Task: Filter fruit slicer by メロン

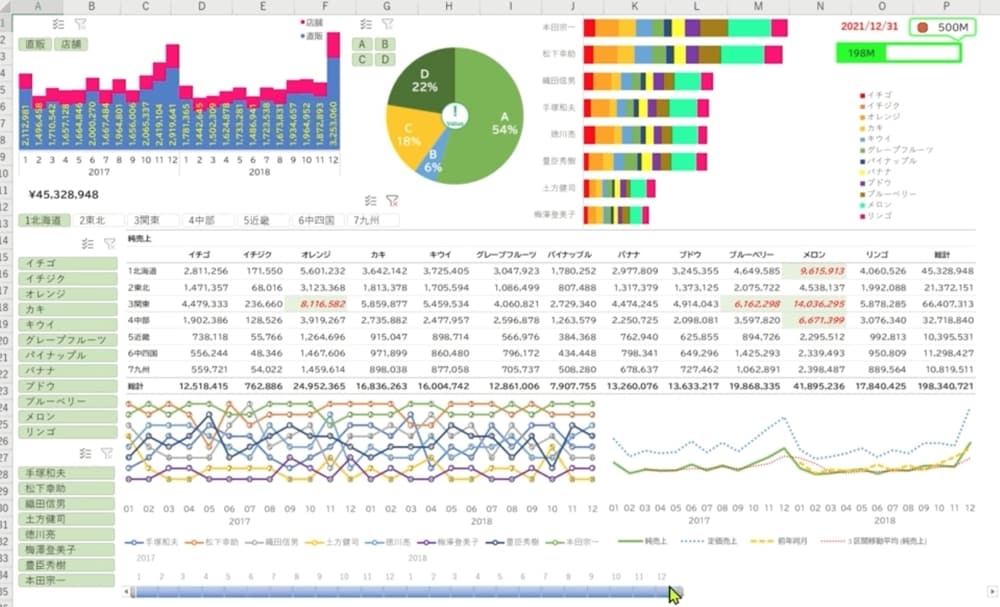Action: [x=68, y=416]
